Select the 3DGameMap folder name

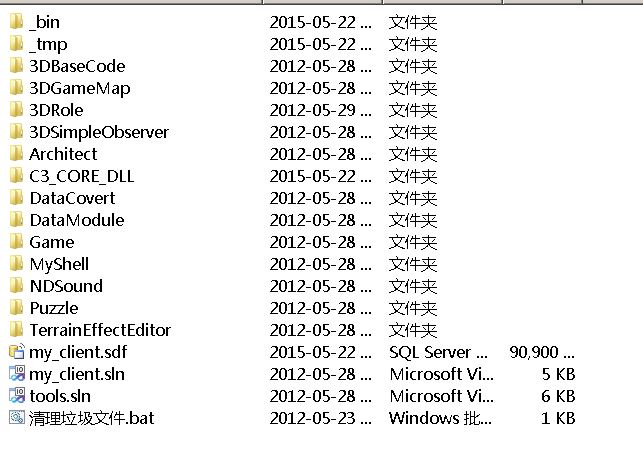[80, 89]
